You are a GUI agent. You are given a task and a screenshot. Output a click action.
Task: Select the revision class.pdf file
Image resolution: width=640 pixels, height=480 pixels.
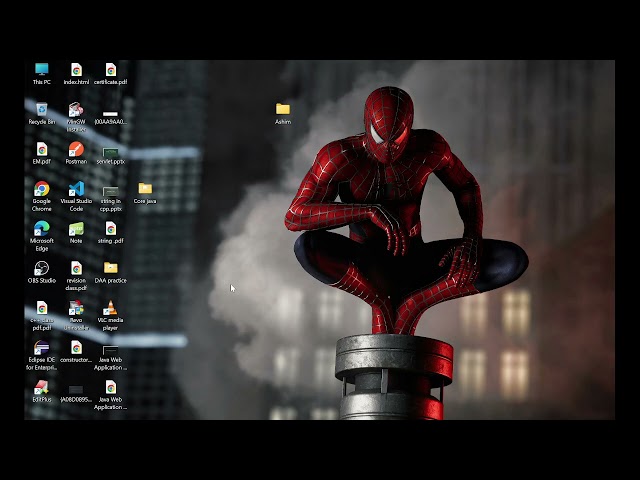pos(76,276)
